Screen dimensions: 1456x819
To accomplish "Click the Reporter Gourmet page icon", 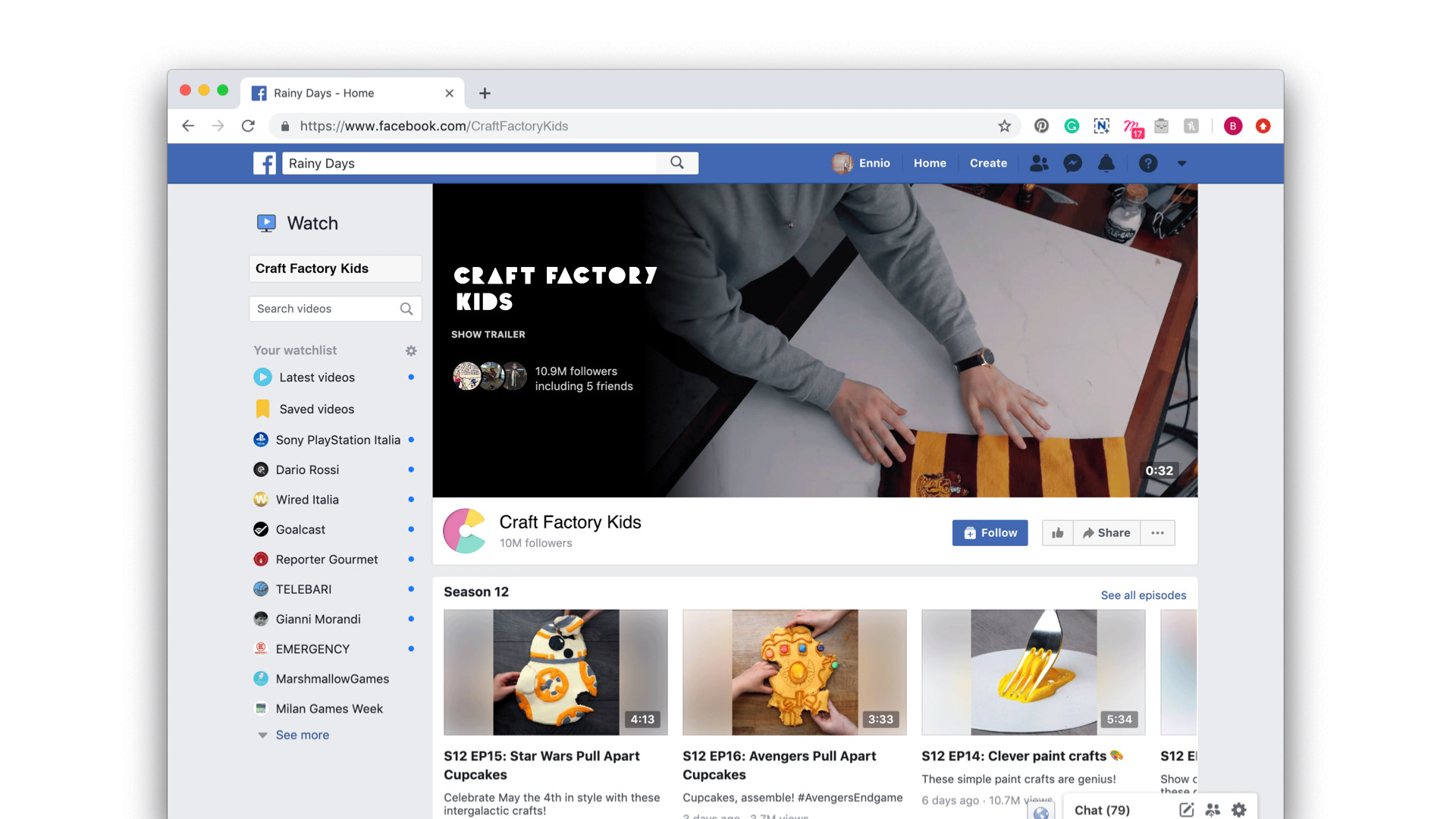I will 261,559.
